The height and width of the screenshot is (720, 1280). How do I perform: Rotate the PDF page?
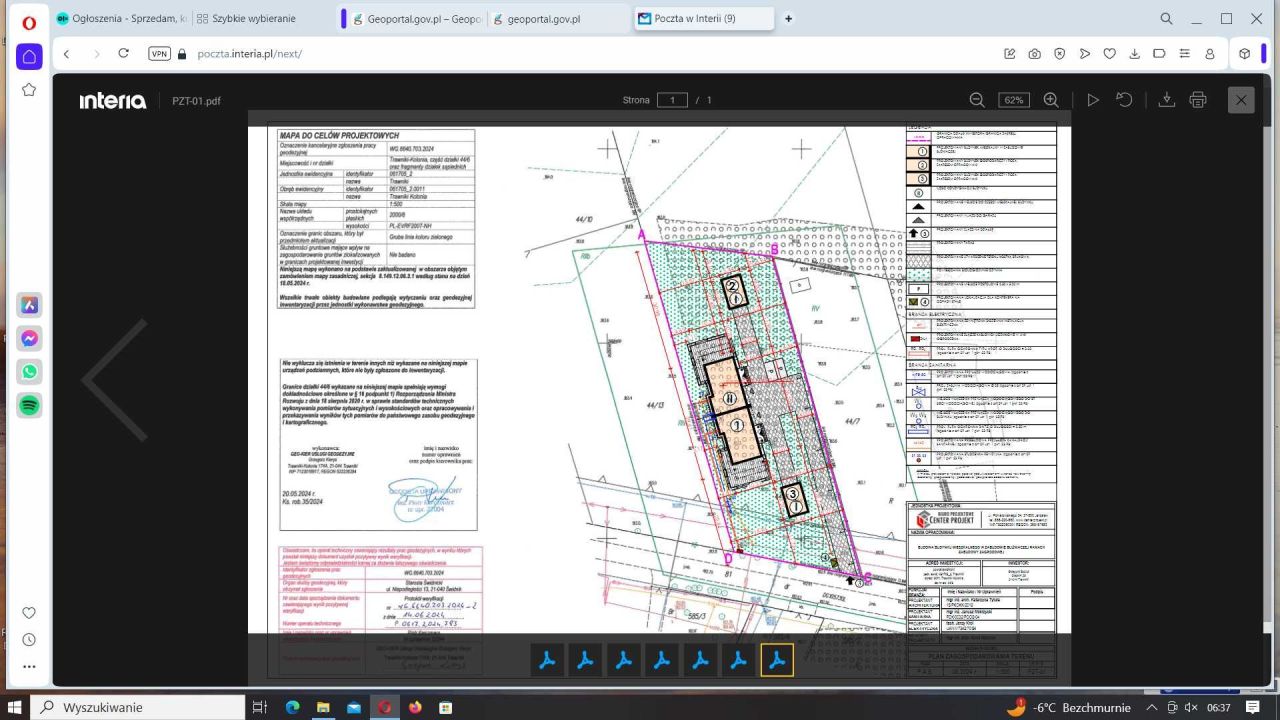pos(1124,100)
